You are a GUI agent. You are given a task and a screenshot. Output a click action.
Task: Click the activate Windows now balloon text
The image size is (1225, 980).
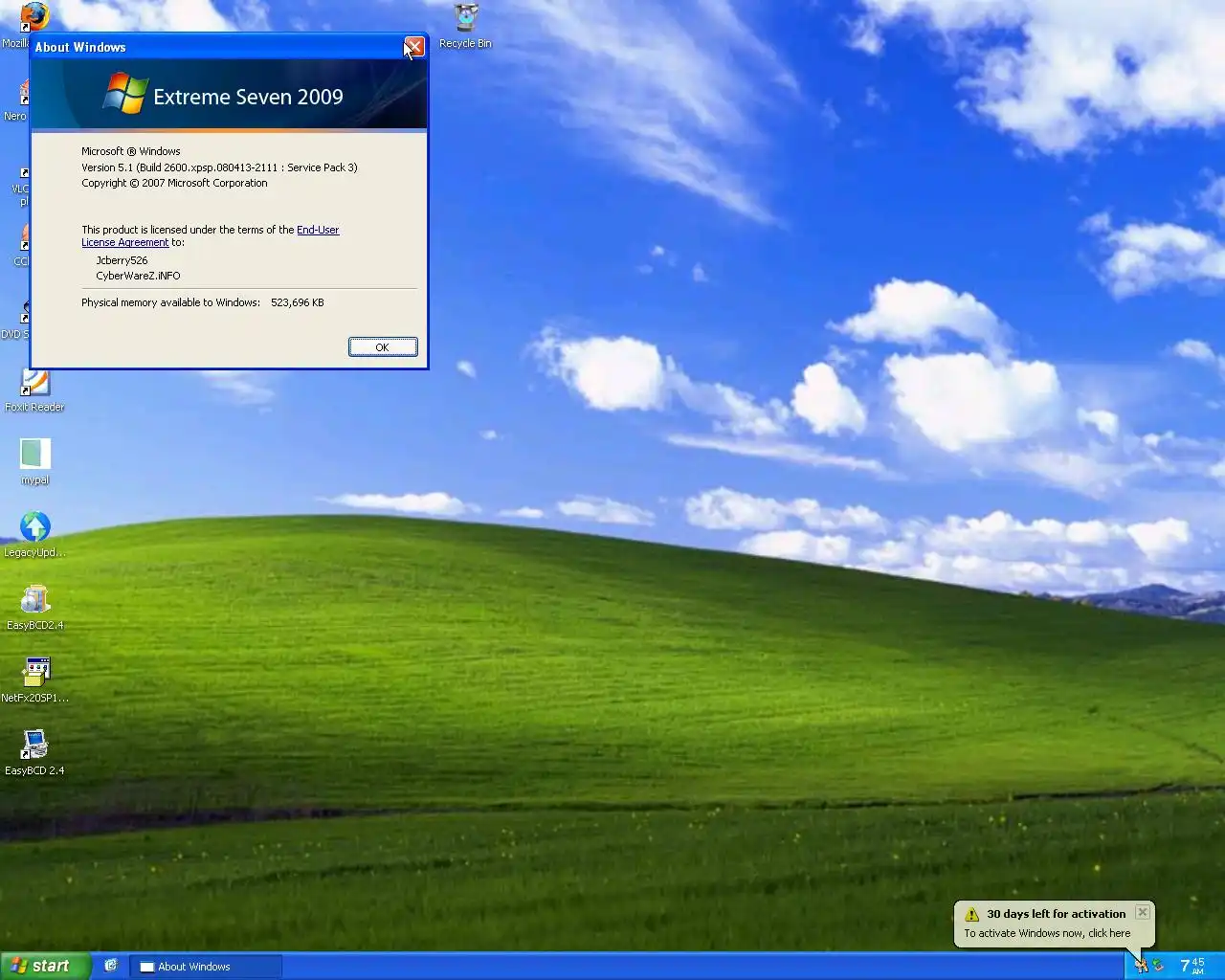click(x=1047, y=933)
